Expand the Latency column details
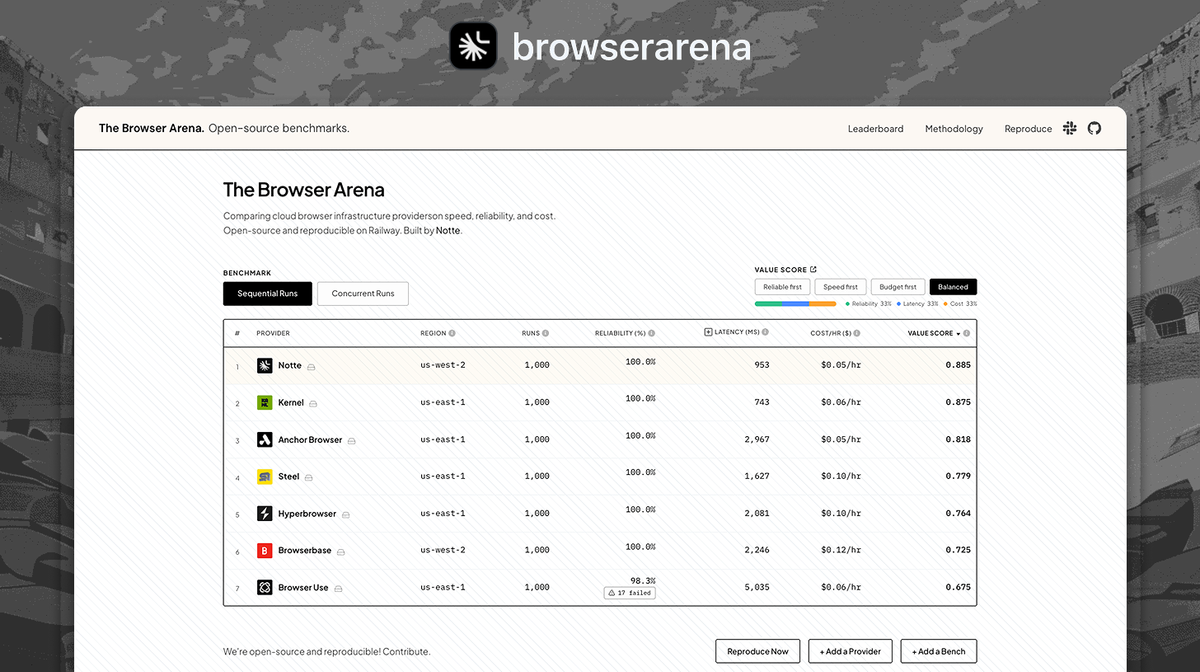Image resolution: width=1200 pixels, height=672 pixels. [710, 332]
